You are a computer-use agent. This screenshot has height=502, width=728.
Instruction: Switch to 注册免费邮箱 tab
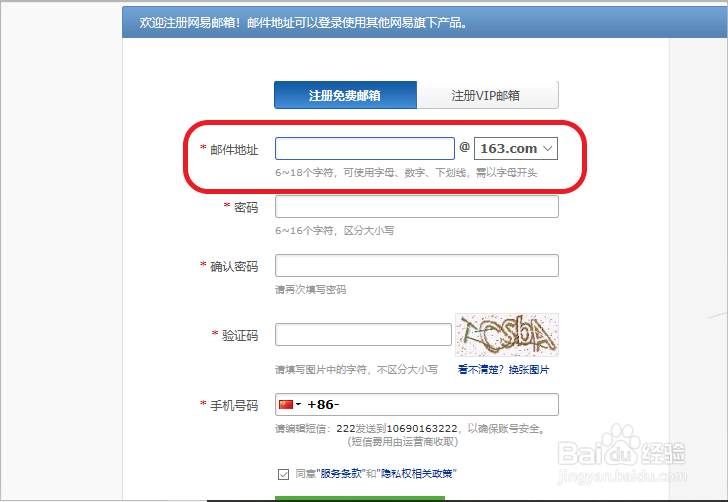coord(345,95)
